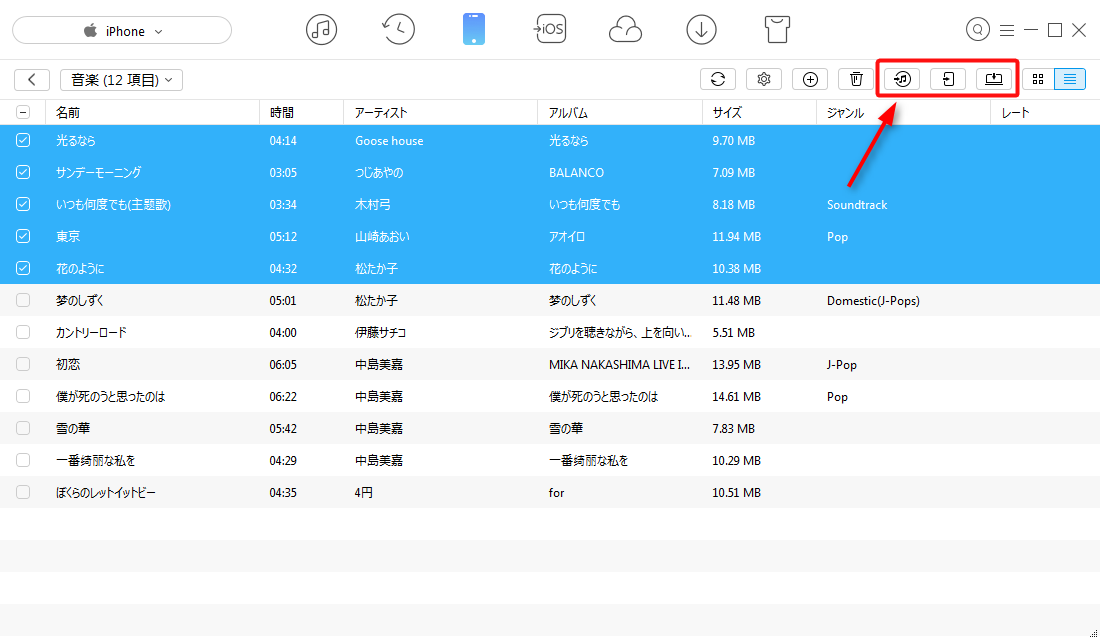Open the iPhone device dropdown
Viewport: 1100px width, 640px height.
122,31
